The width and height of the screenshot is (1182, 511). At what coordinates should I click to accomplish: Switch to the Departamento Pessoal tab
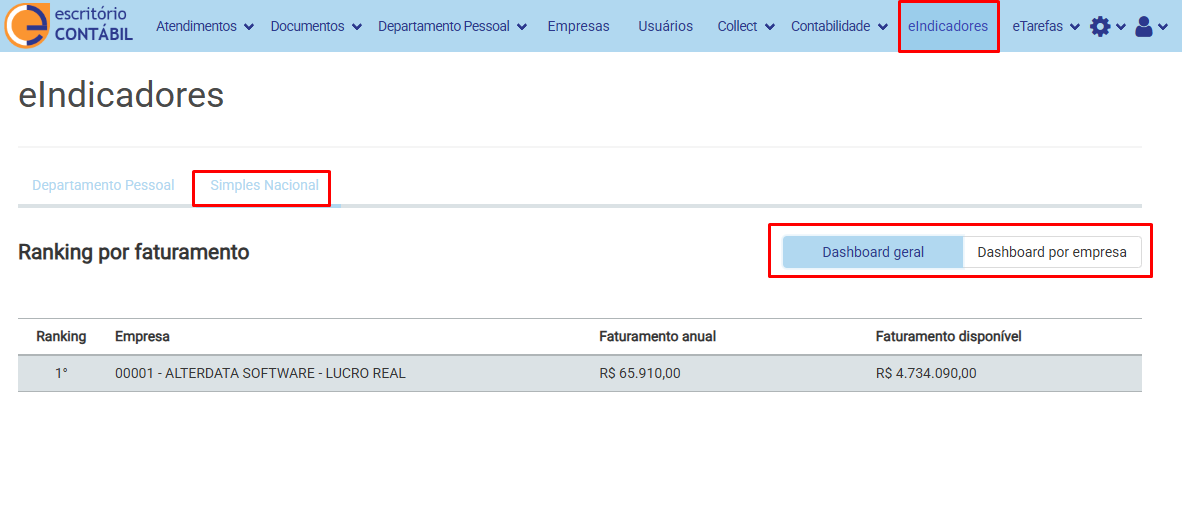(103, 185)
